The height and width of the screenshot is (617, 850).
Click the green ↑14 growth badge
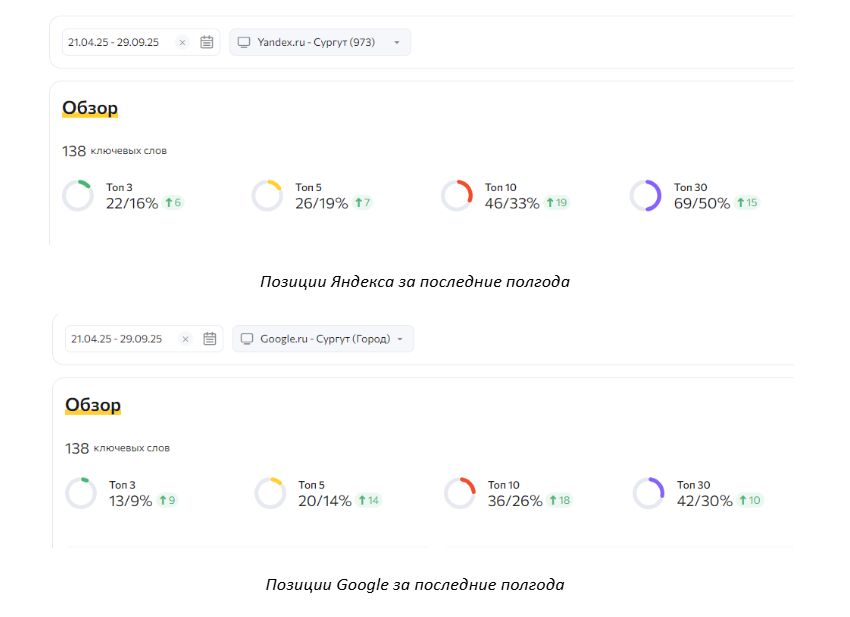pos(367,500)
